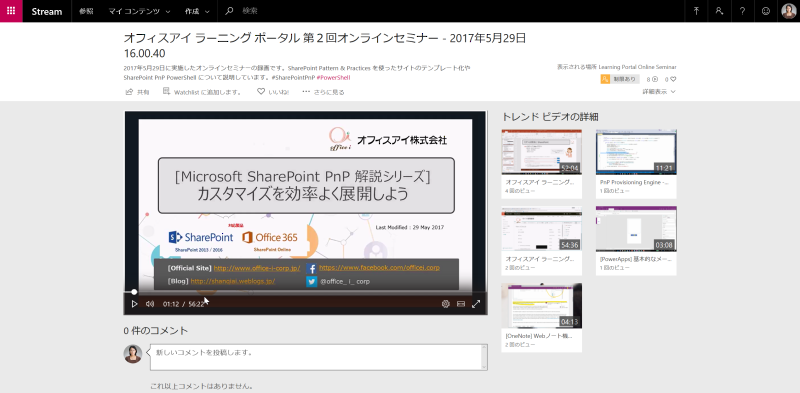The image size is (800, 393).
Task: Open the 03:08 PowerApps video thumbnail
Action: [x=636, y=229]
